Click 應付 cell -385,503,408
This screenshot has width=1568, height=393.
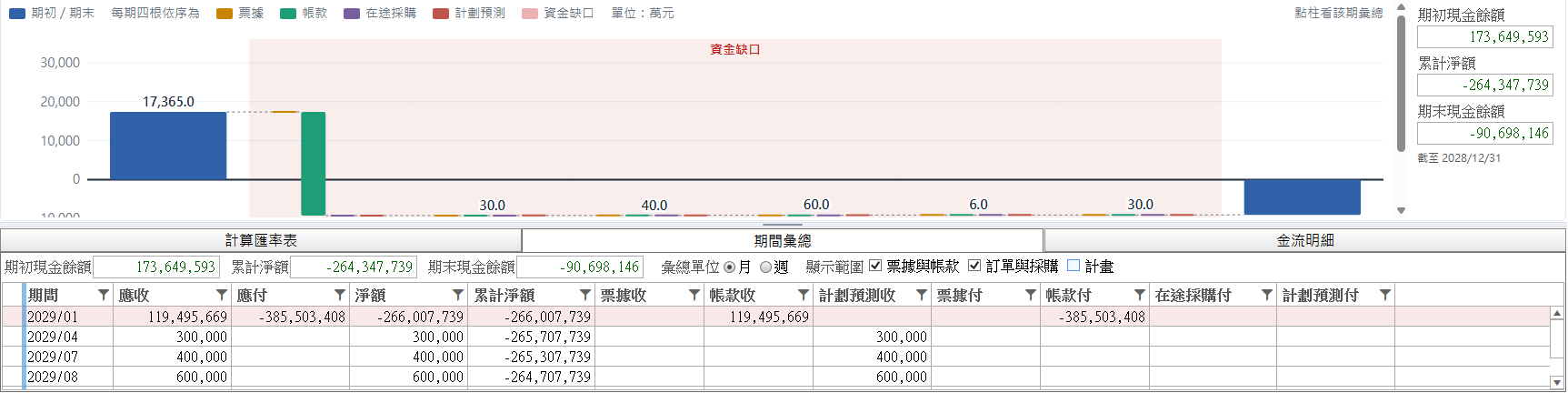pyautogui.click(x=290, y=317)
